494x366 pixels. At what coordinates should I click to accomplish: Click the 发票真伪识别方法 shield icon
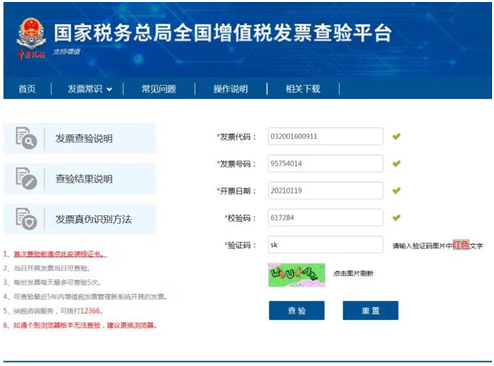26,219
